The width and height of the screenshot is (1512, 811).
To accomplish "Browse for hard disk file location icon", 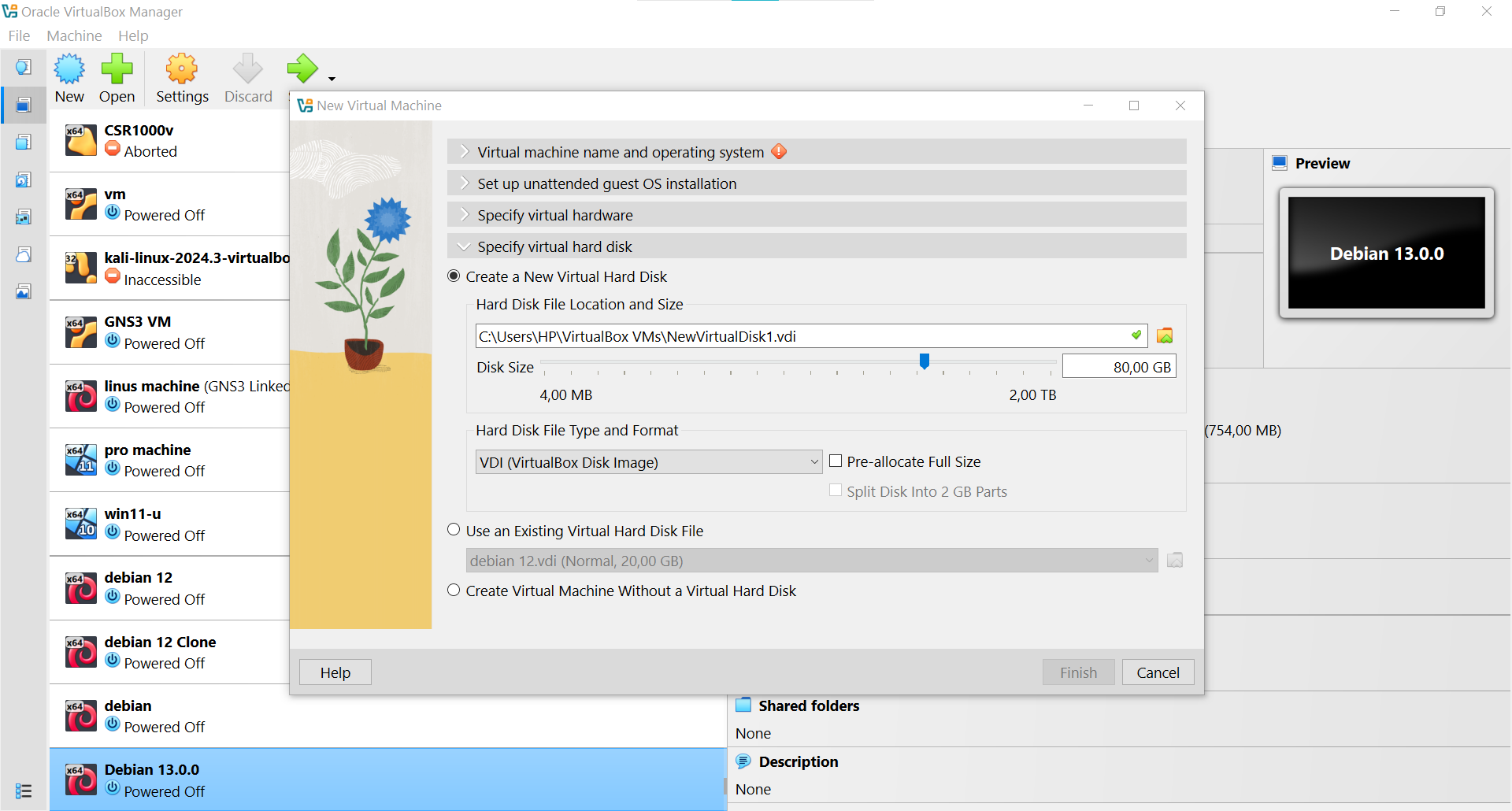I will (x=1165, y=336).
